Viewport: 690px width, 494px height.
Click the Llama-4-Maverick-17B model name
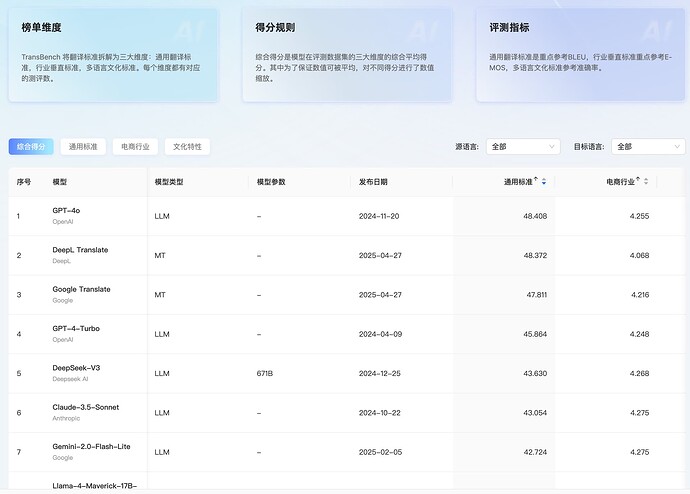pos(95,486)
